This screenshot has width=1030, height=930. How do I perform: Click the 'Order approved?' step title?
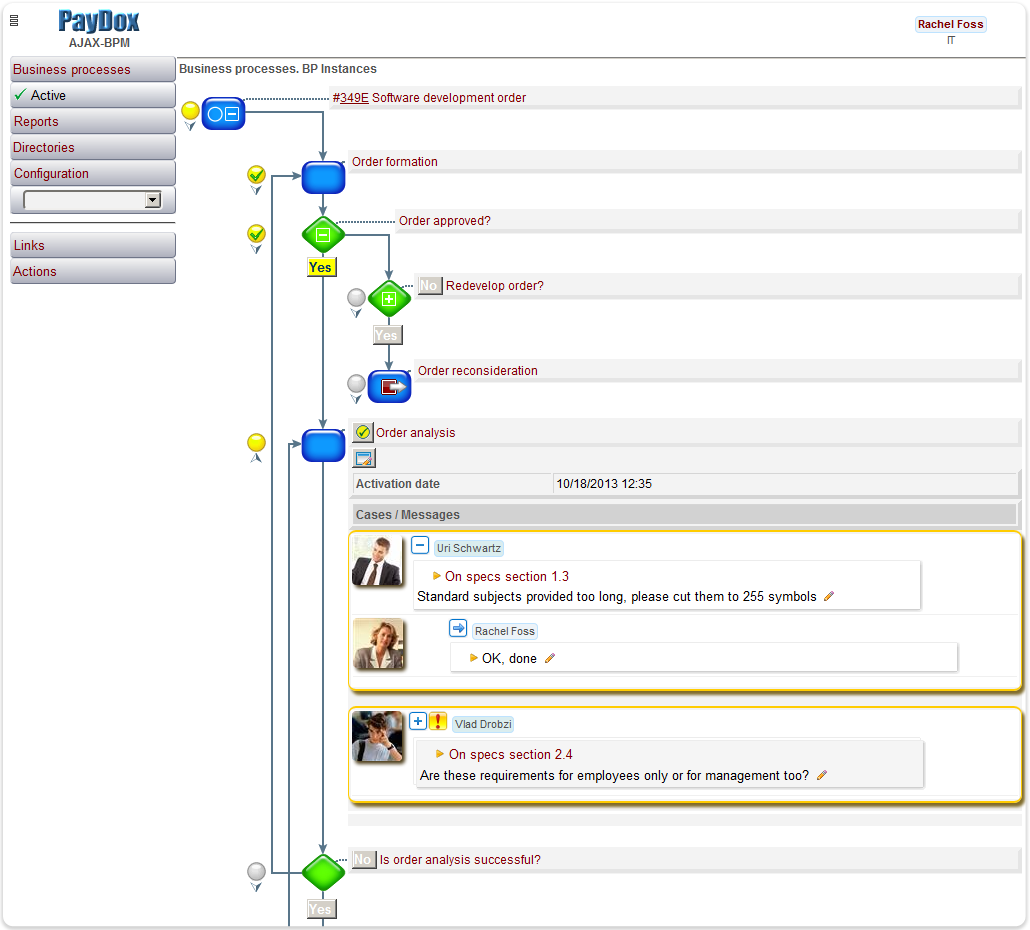click(x=445, y=221)
